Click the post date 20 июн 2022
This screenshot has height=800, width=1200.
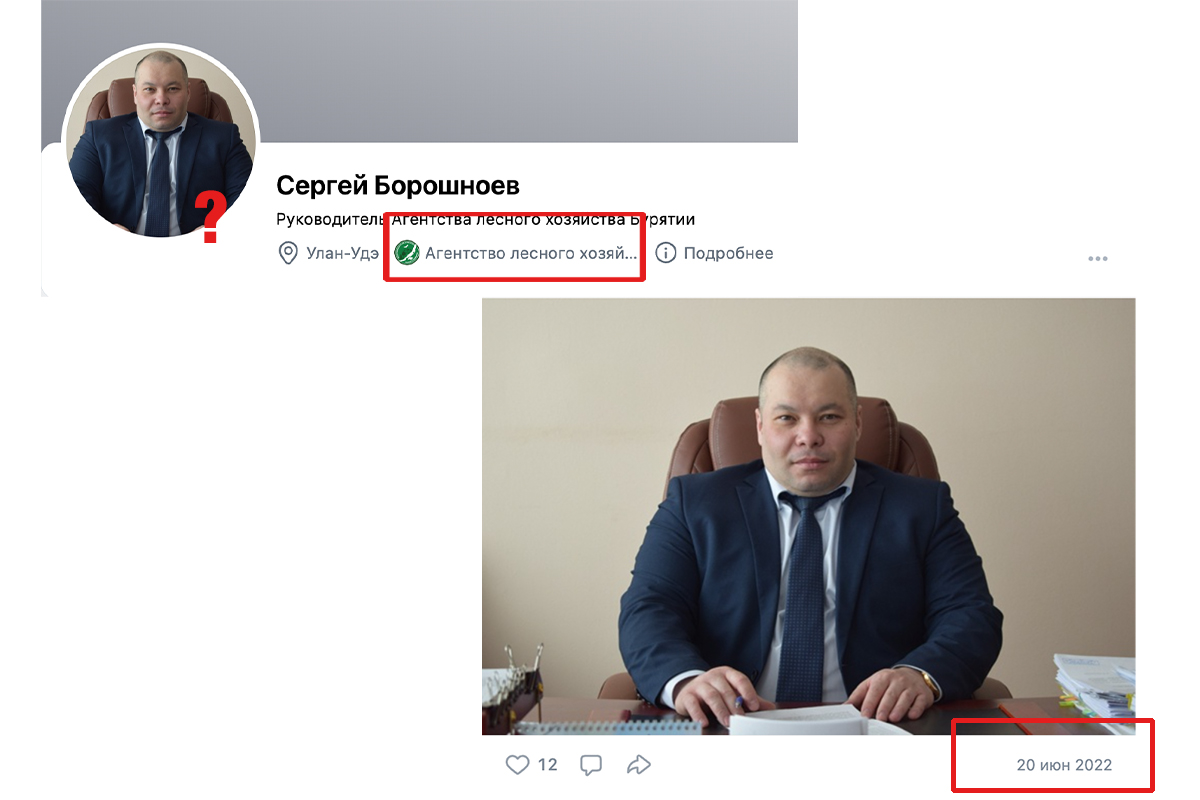(x=1064, y=765)
